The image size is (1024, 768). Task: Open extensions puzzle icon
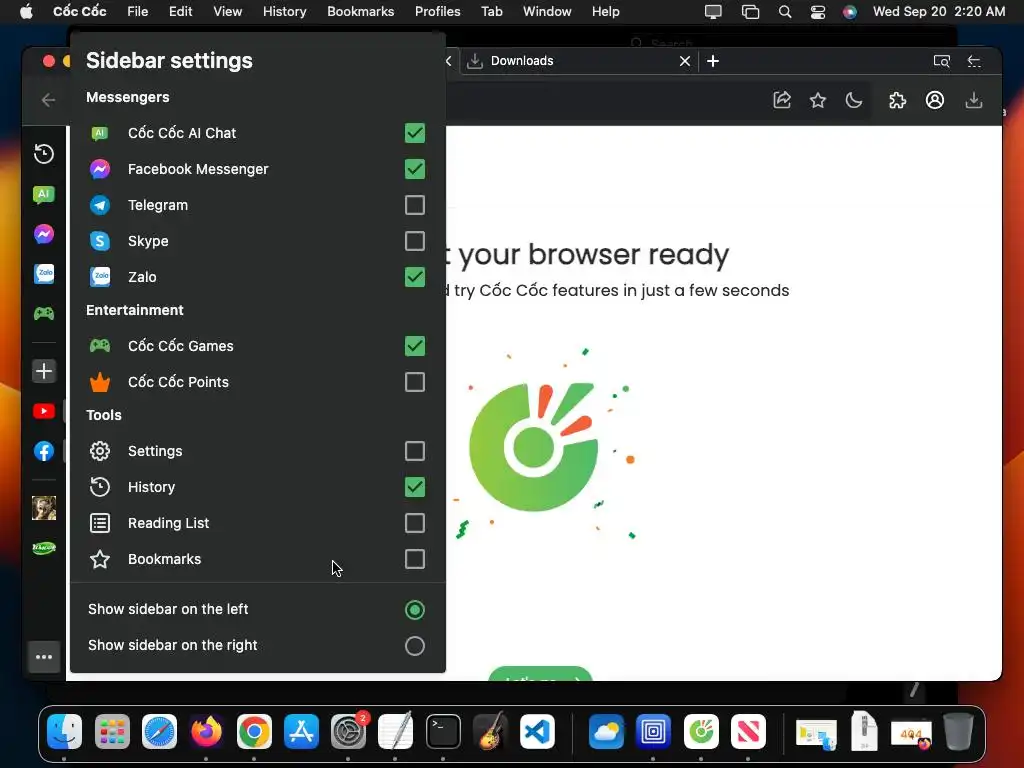(x=897, y=100)
